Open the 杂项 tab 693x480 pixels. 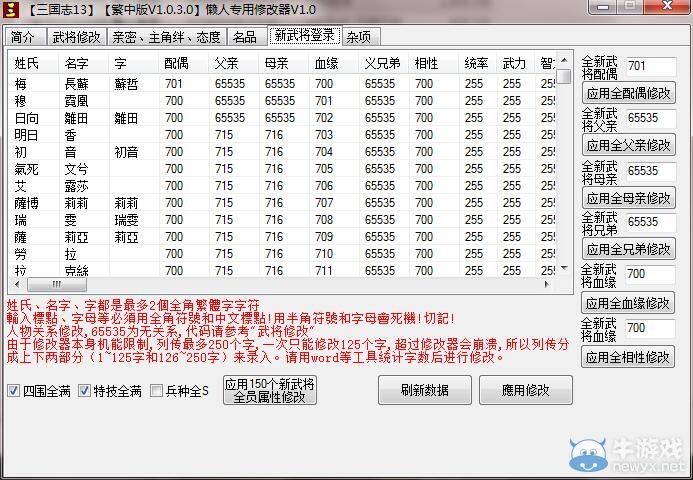click(x=361, y=37)
